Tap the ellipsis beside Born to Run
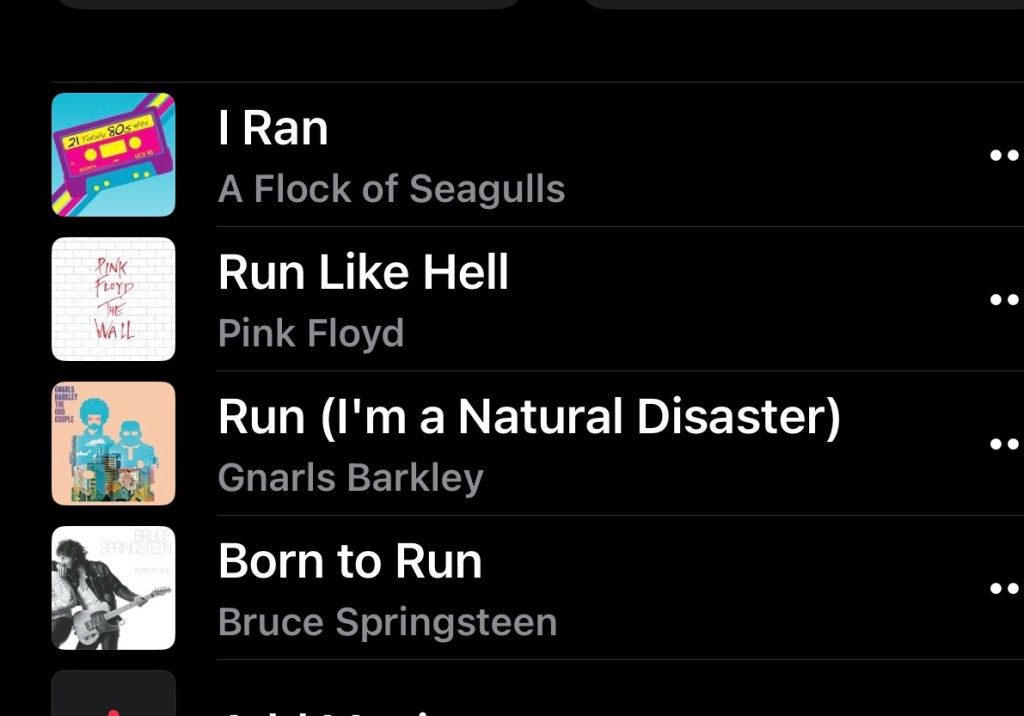This screenshot has width=1024, height=716. 1003,588
